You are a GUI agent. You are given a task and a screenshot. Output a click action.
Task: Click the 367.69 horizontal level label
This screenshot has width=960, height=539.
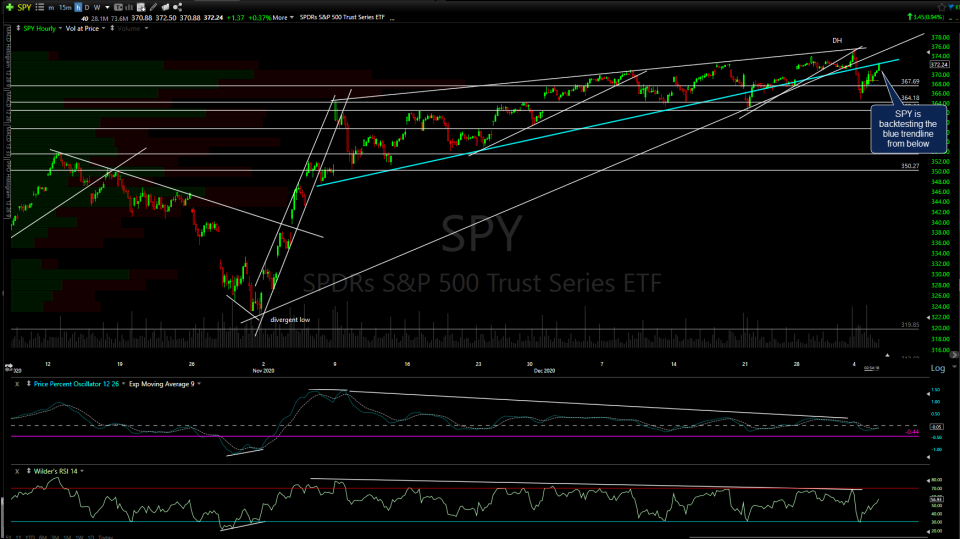click(x=910, y=81)
